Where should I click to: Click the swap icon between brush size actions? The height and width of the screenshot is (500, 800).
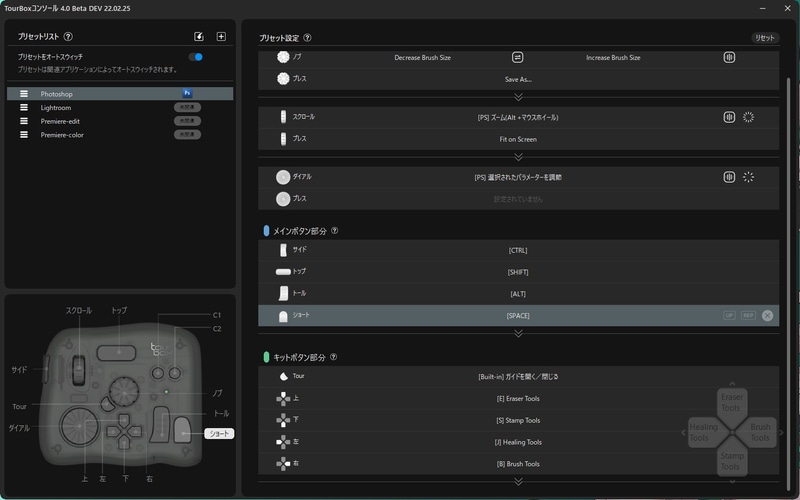point(517,58)
